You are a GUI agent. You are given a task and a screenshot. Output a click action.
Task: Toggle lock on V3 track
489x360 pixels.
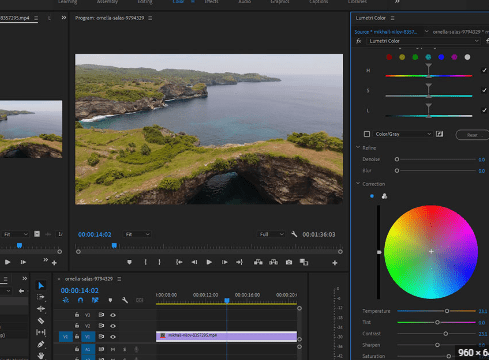(x=77, y=315)
